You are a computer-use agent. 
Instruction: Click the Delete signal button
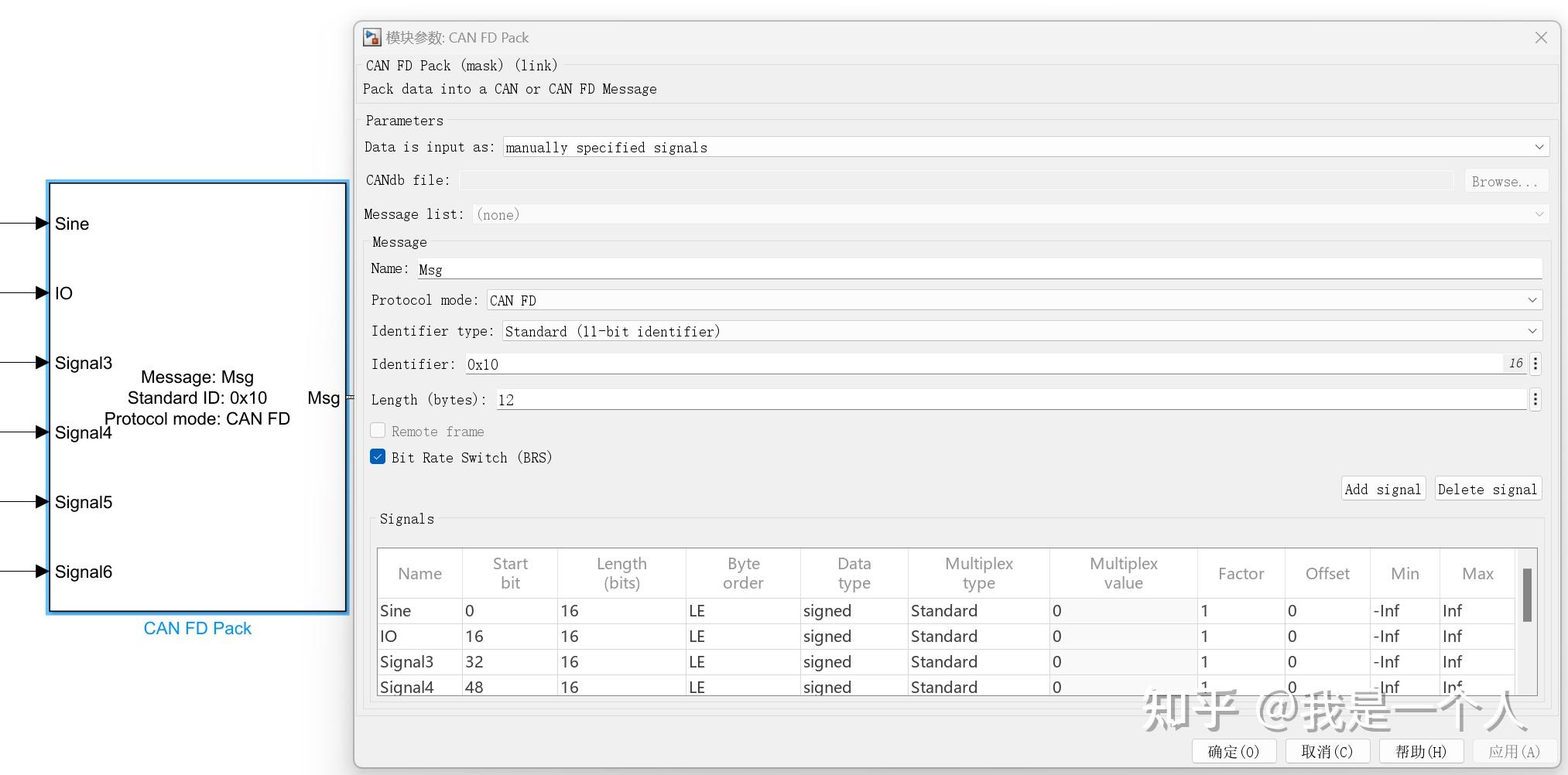pos(1487,488)
